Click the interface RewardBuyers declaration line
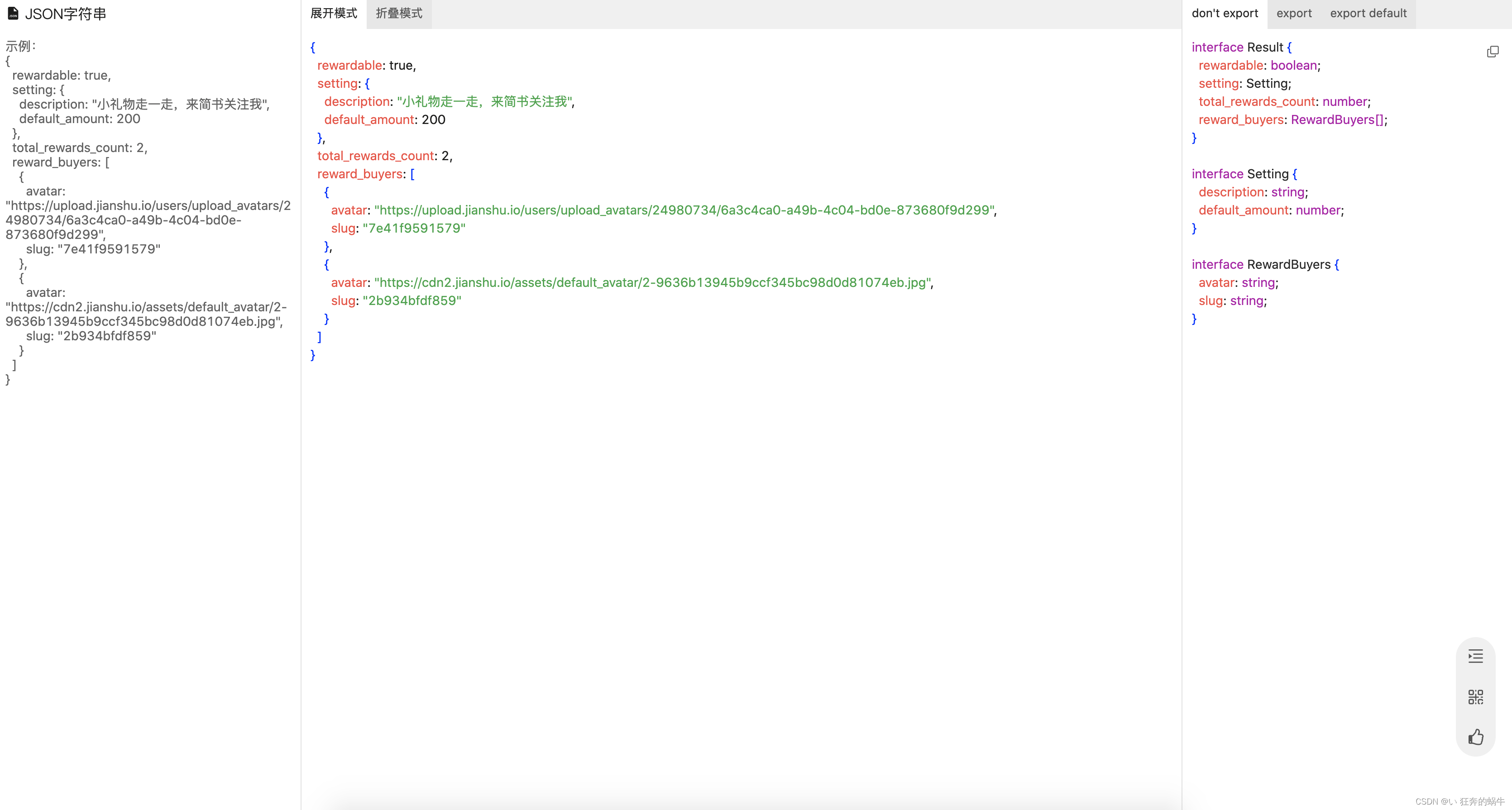 coord(1264,265)
